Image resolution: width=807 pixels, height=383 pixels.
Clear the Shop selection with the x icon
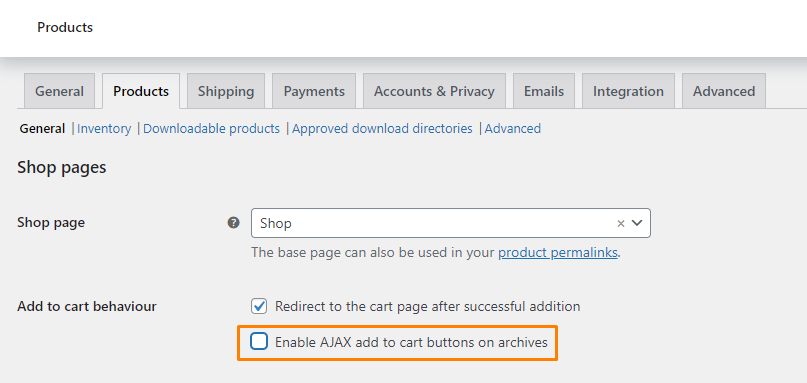click(621, 223)
